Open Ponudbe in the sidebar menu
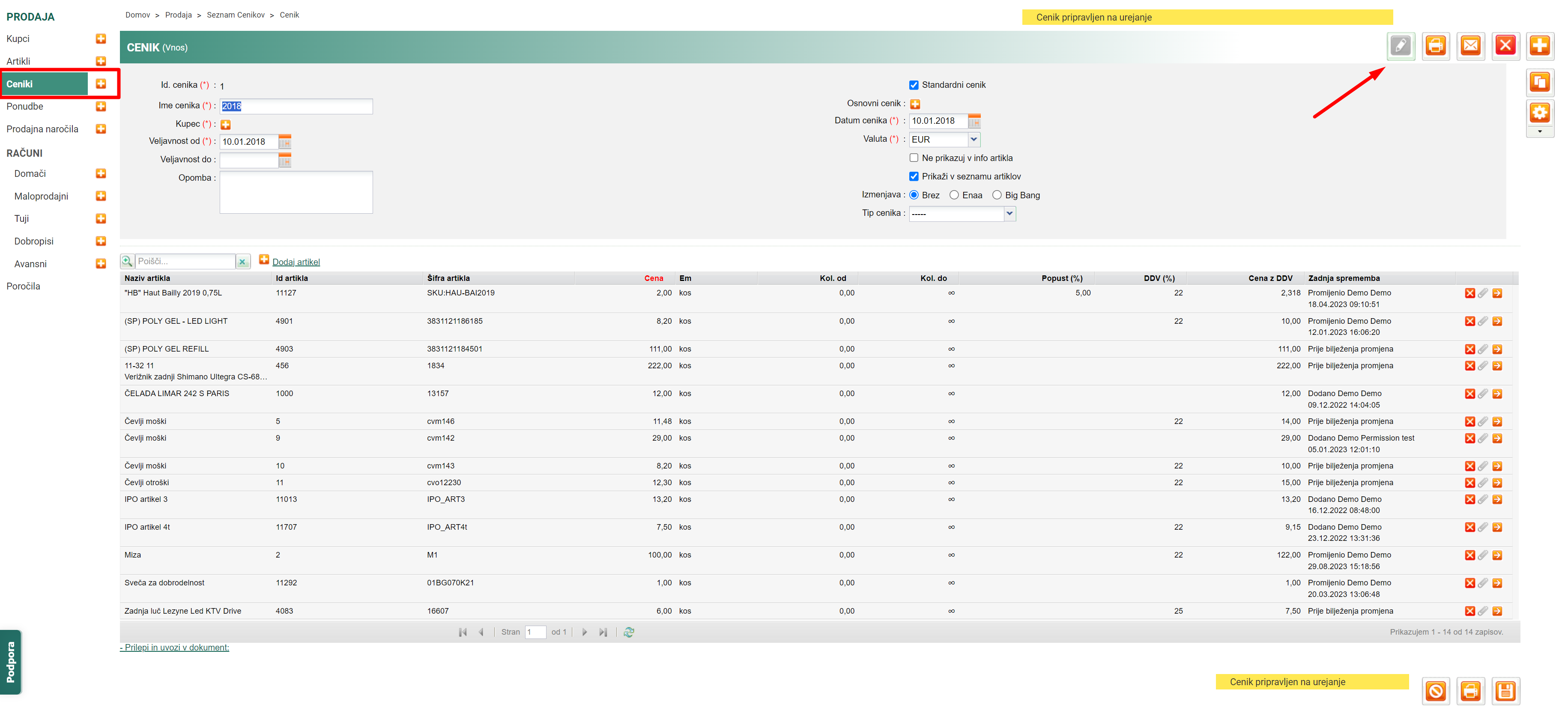The image size is (1568, 710). click(x=25, y=107)
